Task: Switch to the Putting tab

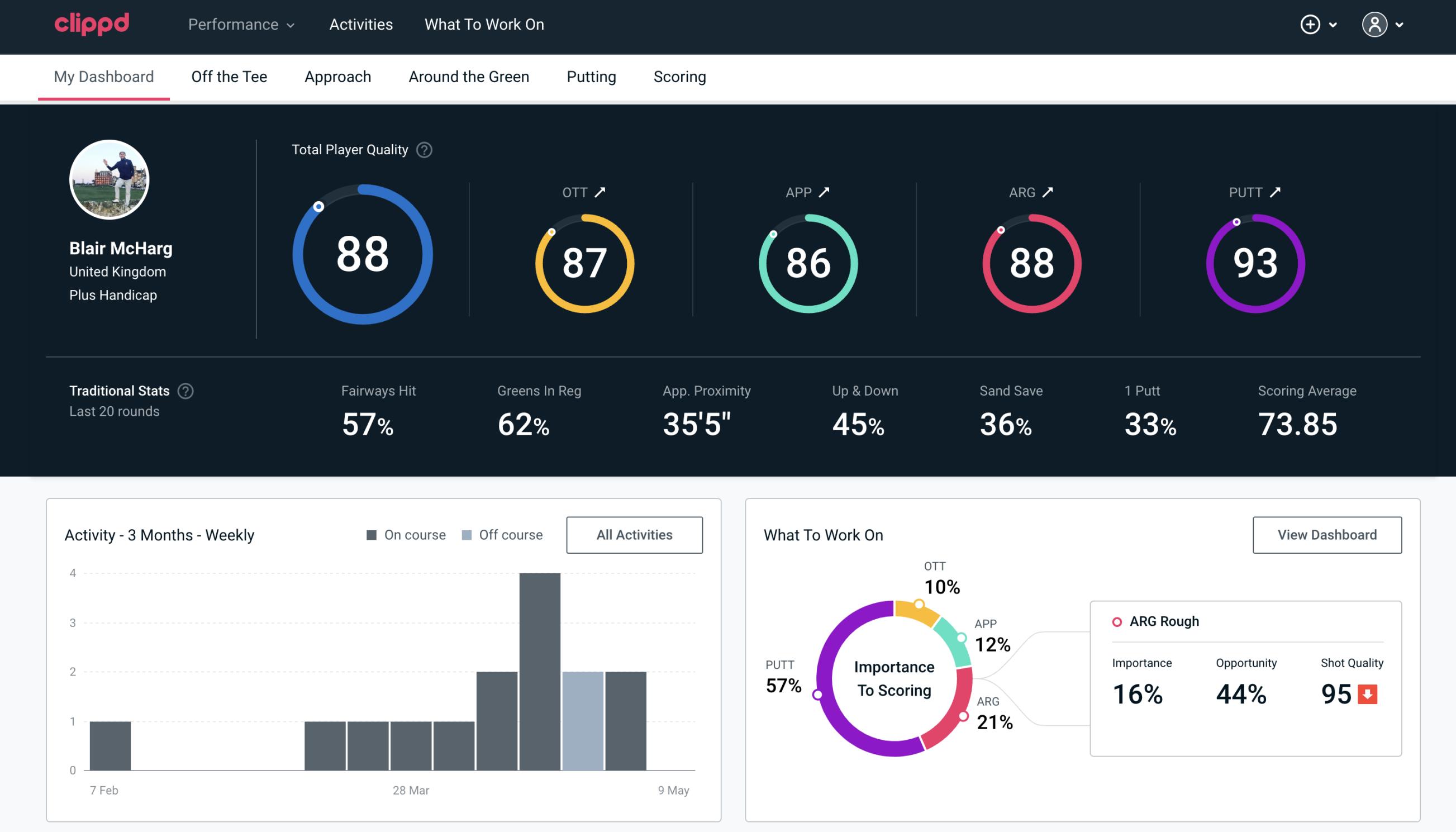Action: 591,76
